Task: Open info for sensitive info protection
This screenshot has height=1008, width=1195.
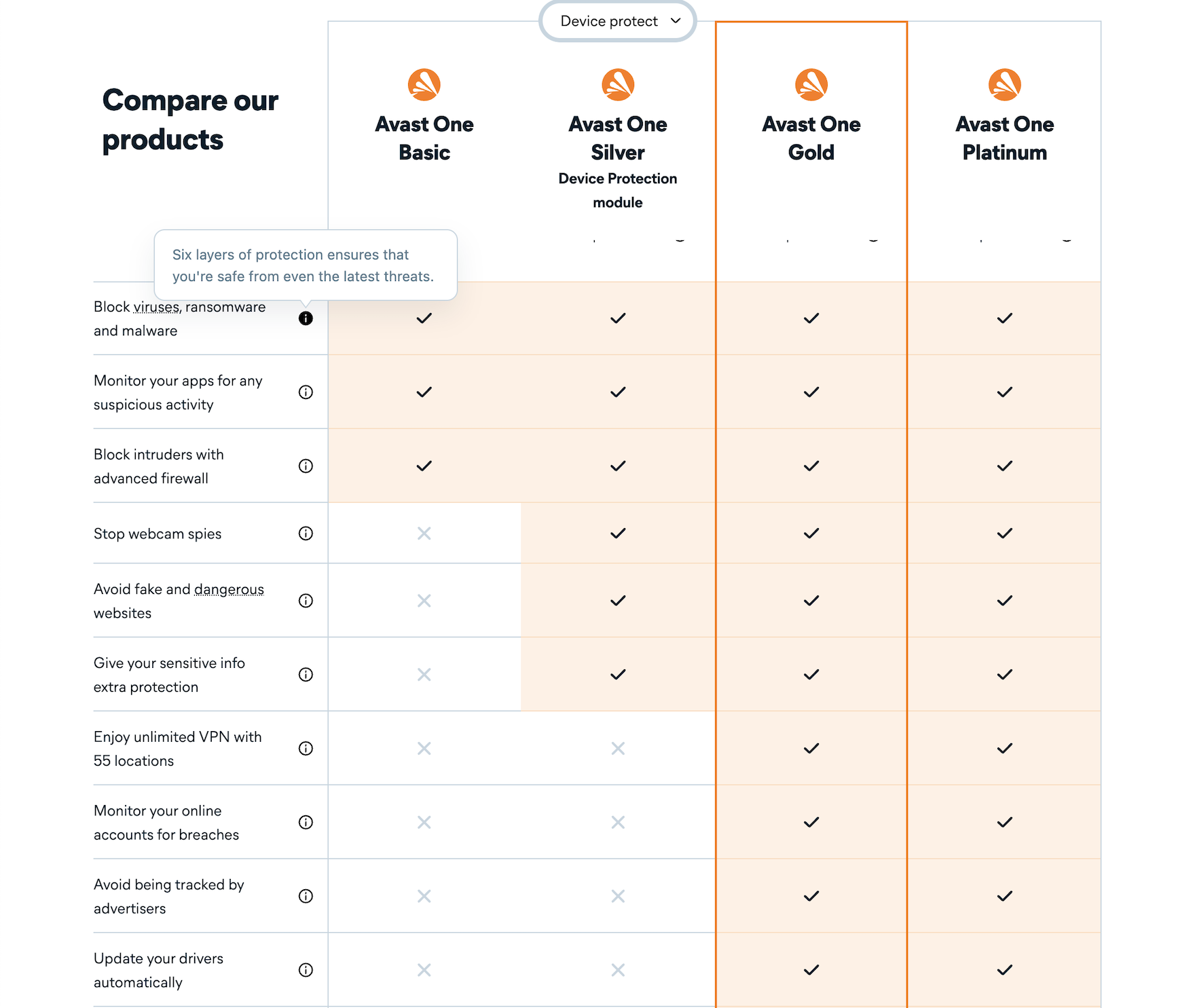Action: pyautogui.click(x=306, y=675)
